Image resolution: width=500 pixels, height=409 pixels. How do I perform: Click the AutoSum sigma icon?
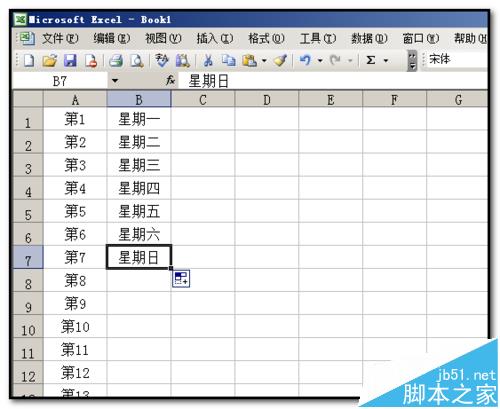[x=371, y=61]
